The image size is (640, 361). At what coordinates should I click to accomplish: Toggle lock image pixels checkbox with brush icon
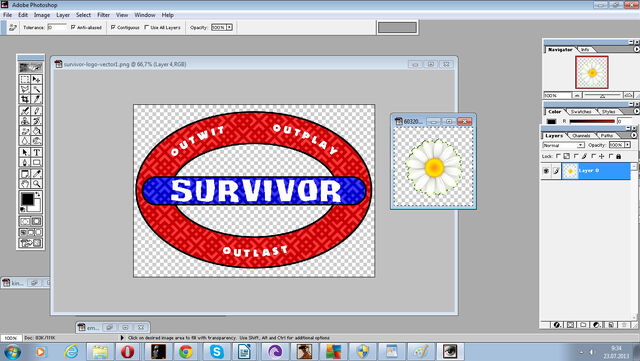(x=576, y=156)
